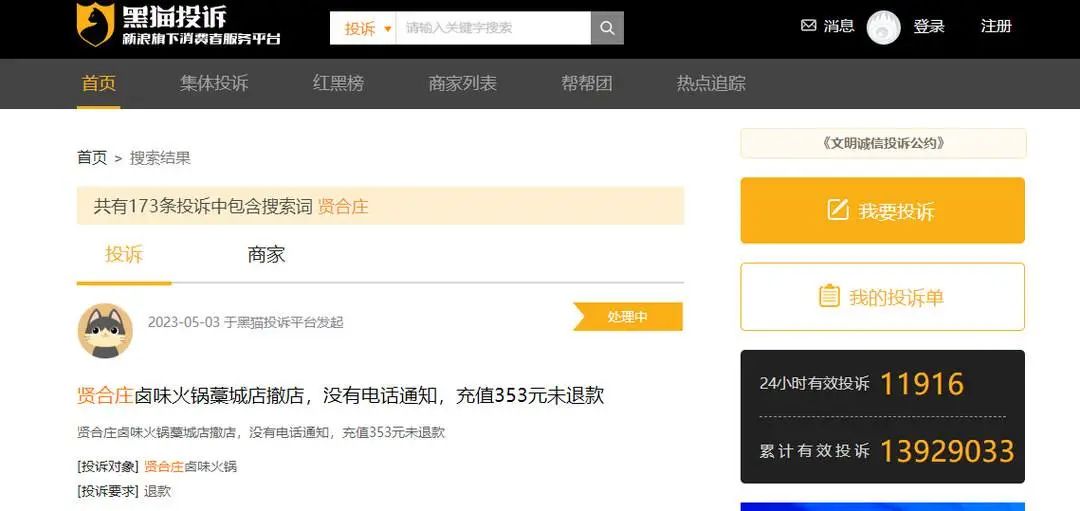This screenshot has height=511, width=1080.
Task: Click 注册 to register
Action: point(996,27)
